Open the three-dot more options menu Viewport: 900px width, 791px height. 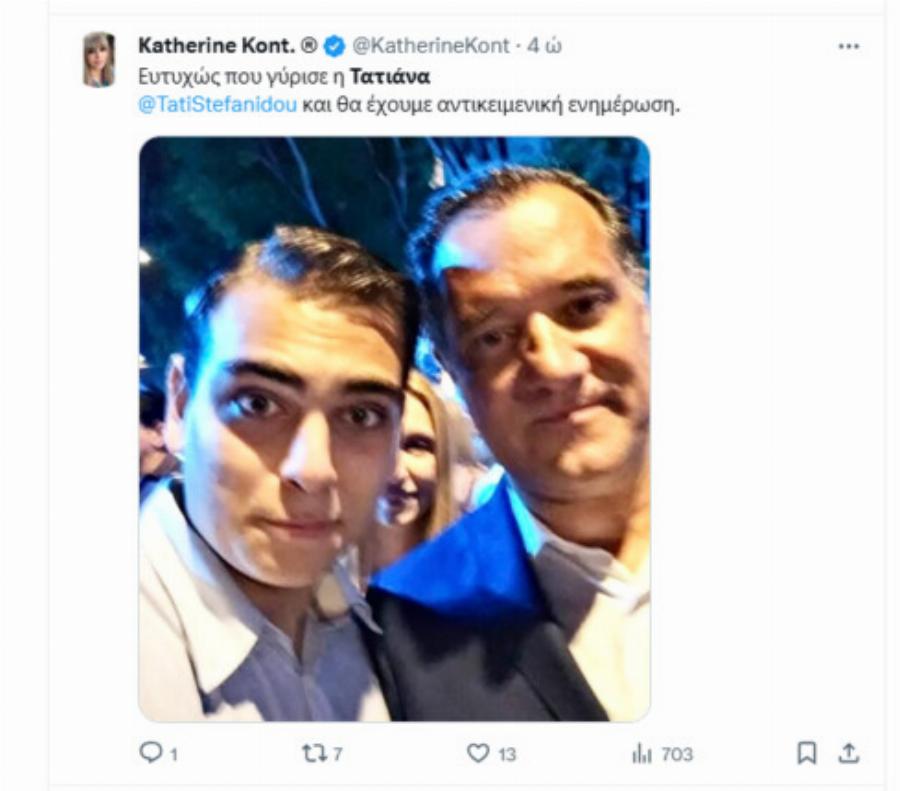point(849,47)
